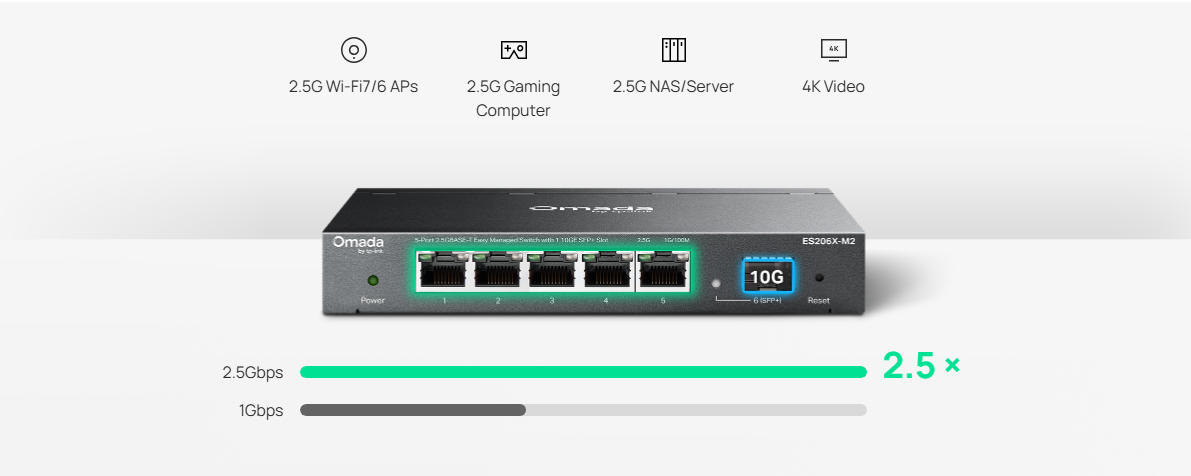Click the 4K Video label
Viewport: 1191px width, 476px height.
point(833,87)
